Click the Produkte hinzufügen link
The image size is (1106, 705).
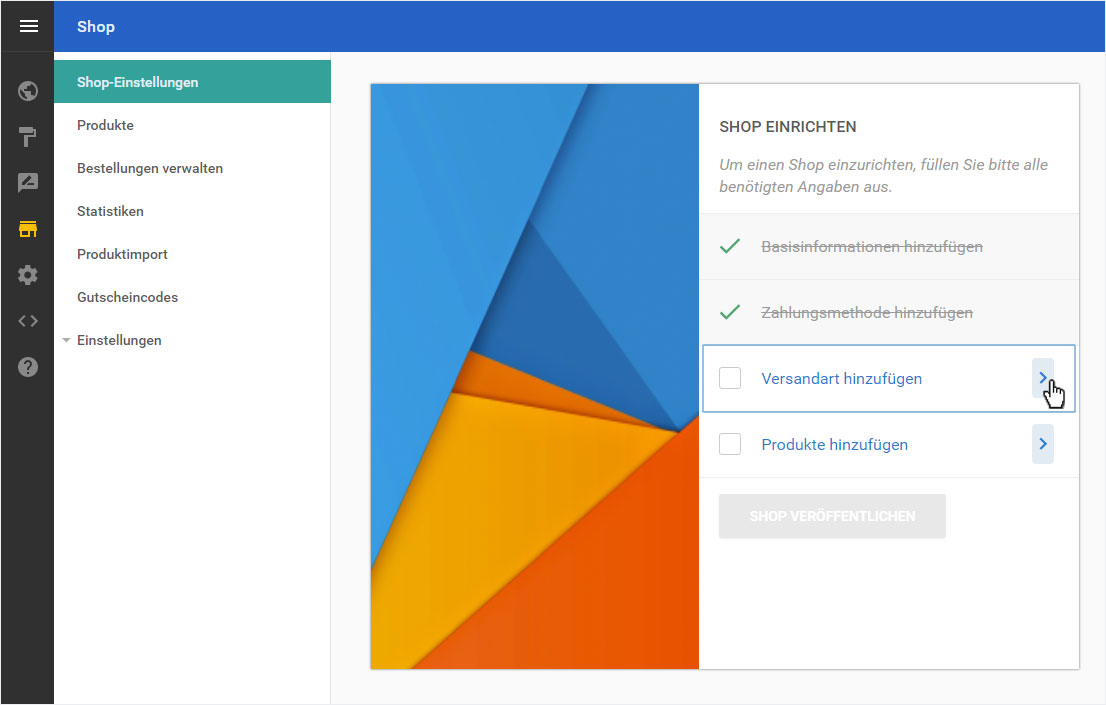coord(834,445)
